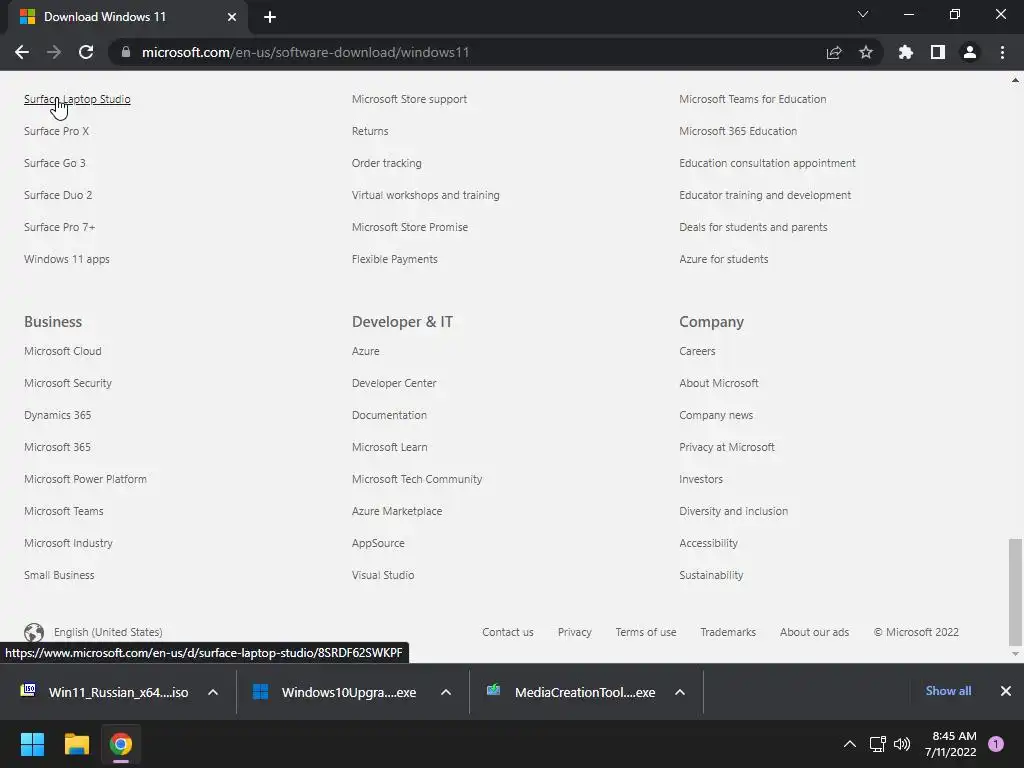Screen dimensions: 1024x768
Task: Open the Chrome three-dot menu
Action: pos(1002,52)
